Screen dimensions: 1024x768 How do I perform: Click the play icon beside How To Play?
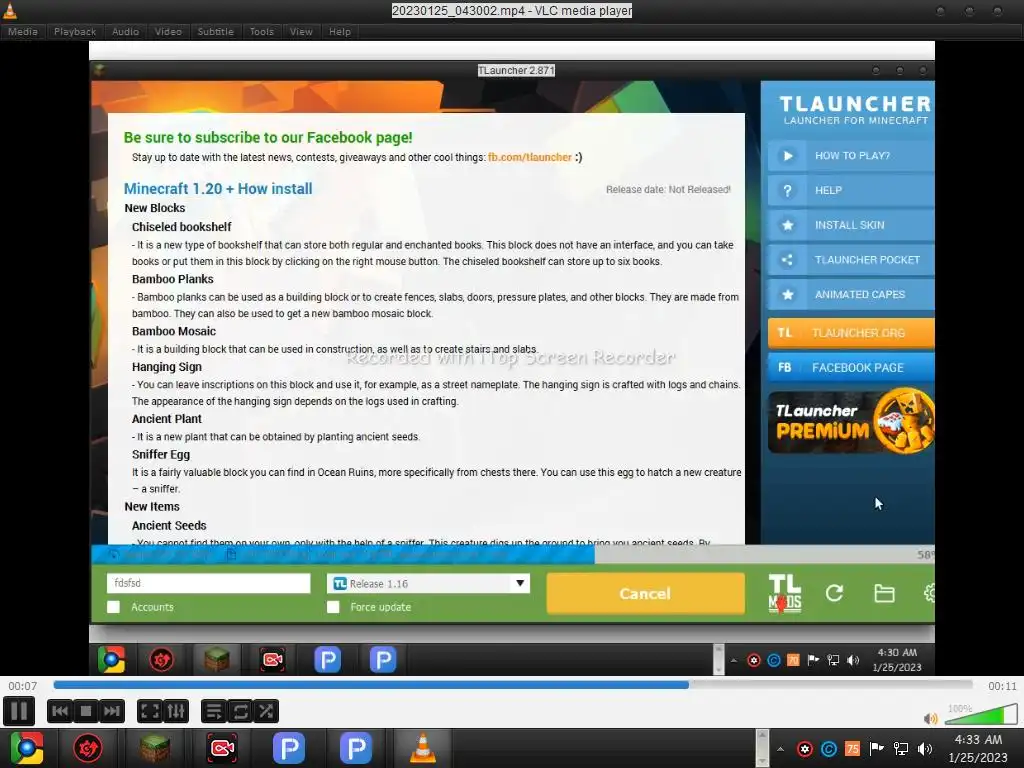788,155
